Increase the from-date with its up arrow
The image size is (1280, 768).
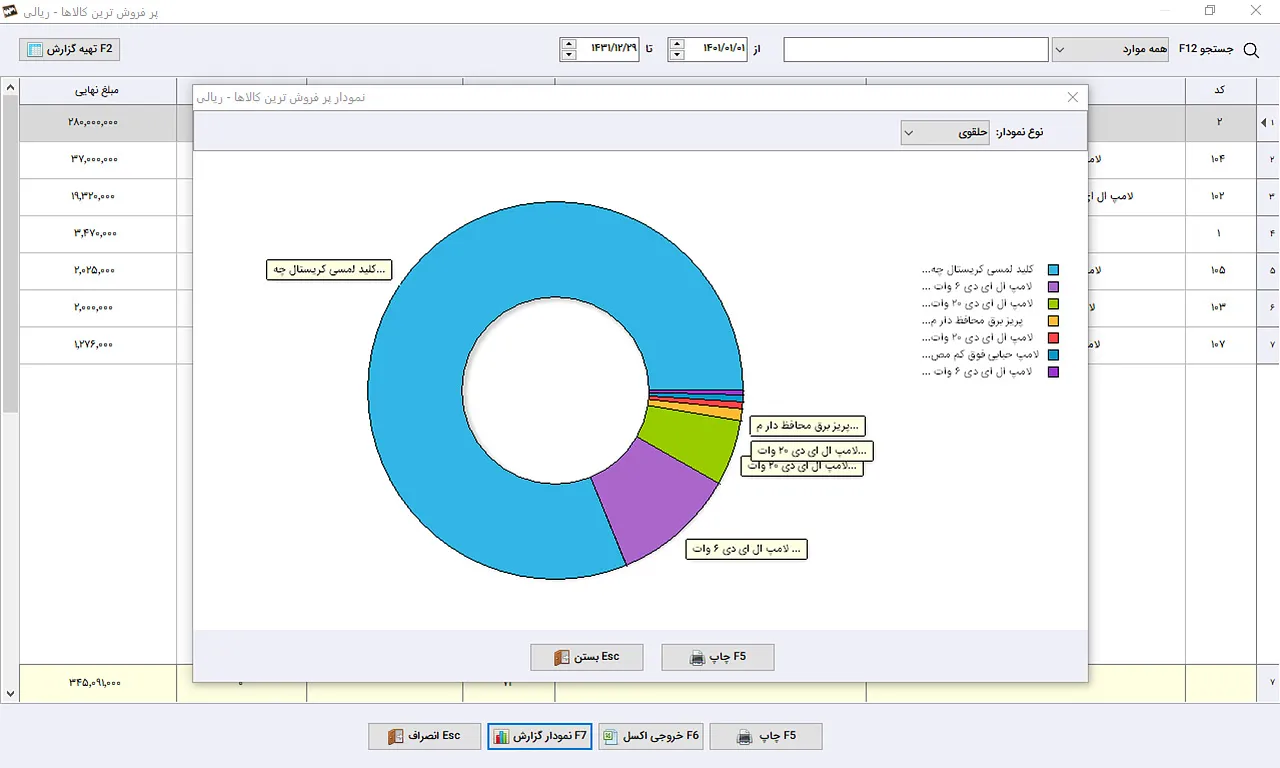click(x=677, y=43)
